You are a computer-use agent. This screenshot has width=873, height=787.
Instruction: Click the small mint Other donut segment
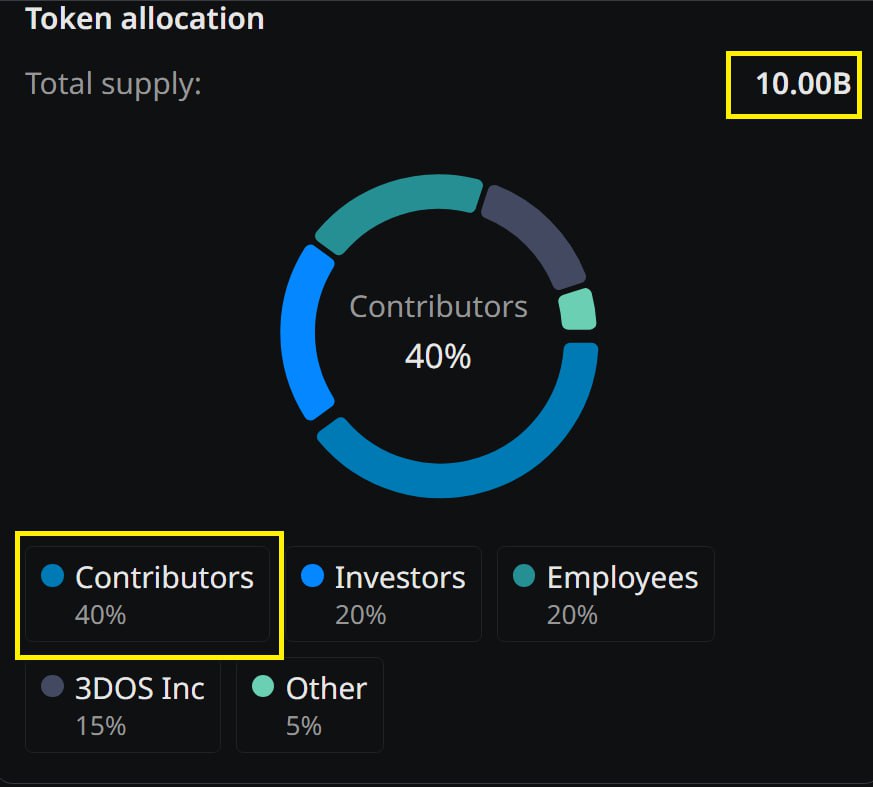578,309
